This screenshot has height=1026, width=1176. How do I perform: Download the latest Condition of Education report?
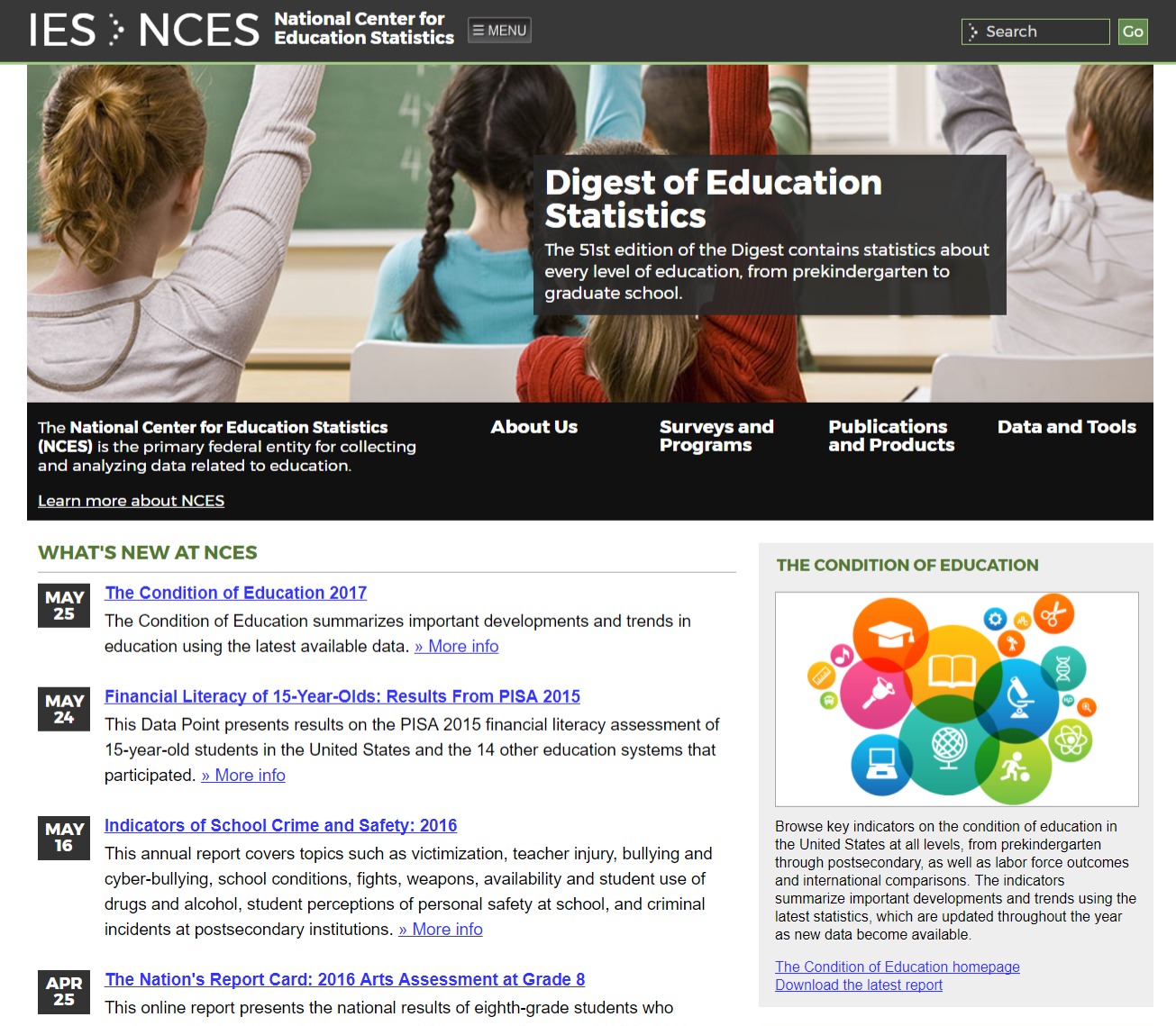[859, 985]
